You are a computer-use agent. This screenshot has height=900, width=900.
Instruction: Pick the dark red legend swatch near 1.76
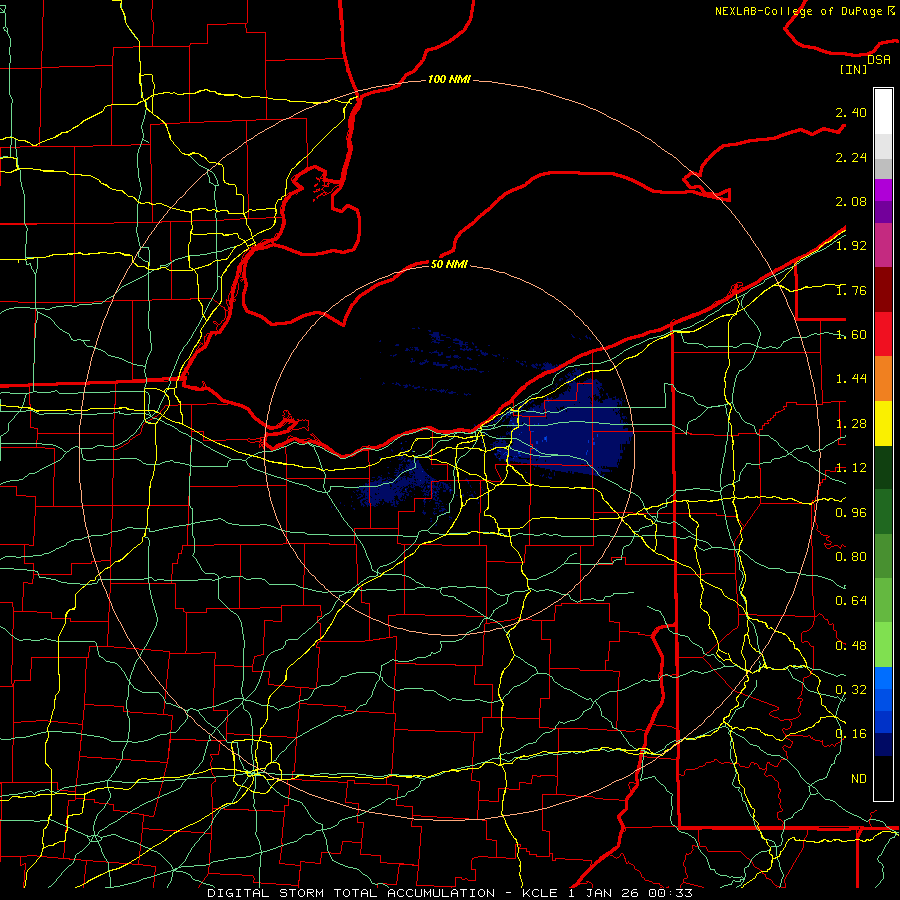(883, 290)
